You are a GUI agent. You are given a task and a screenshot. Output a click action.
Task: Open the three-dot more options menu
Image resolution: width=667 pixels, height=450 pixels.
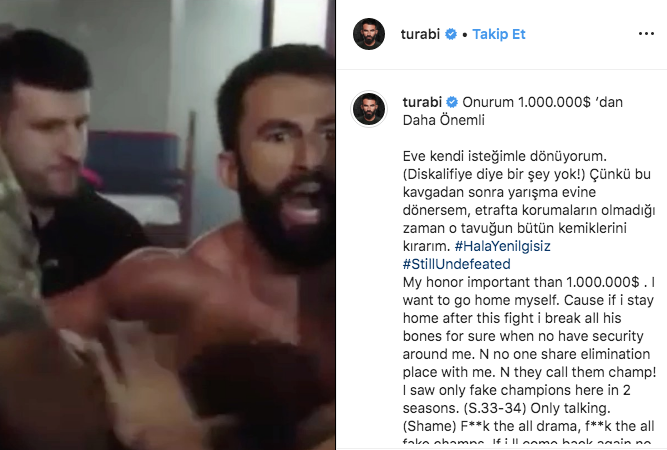646,34
